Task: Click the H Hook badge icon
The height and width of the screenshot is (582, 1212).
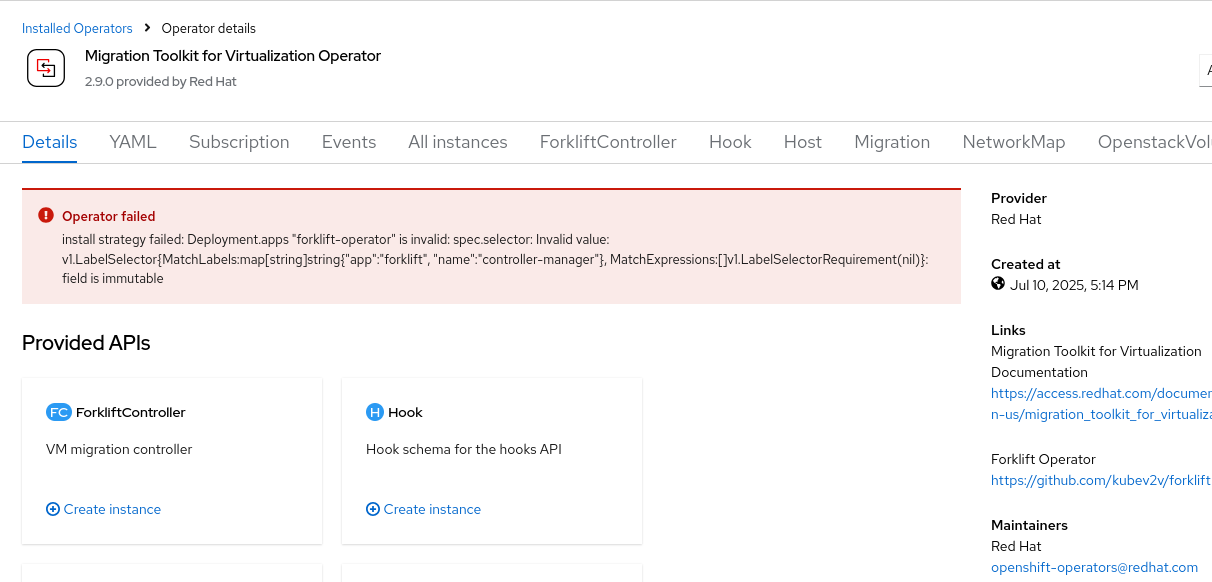Action: point(375,412)
